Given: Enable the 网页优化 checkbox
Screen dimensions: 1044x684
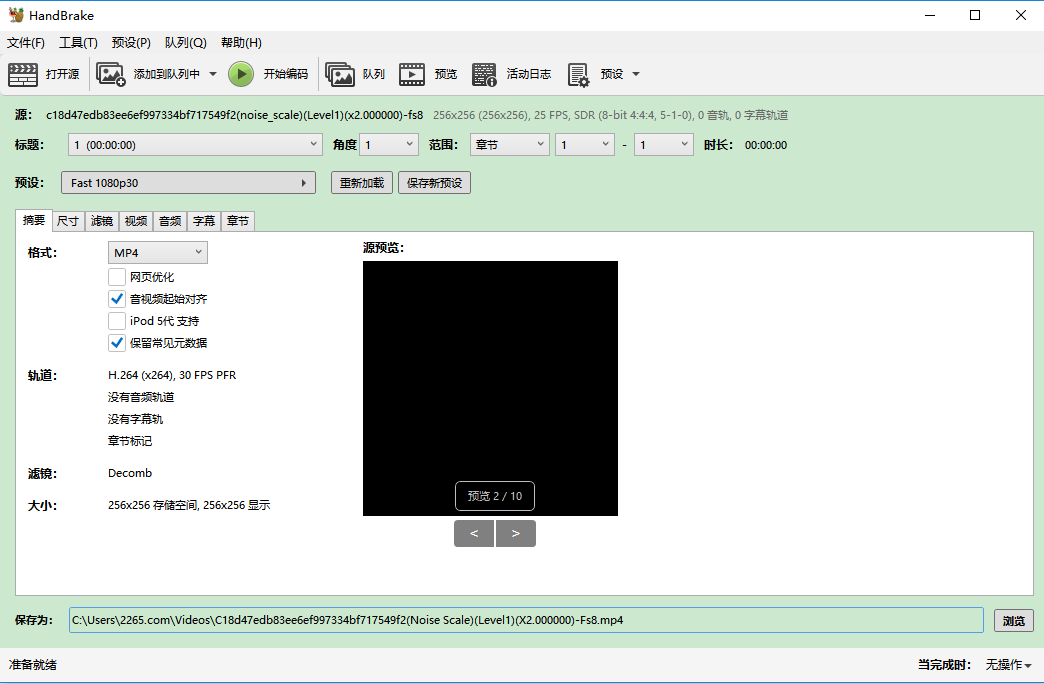Looking at the screenshot, I should [x=117, y=277].
